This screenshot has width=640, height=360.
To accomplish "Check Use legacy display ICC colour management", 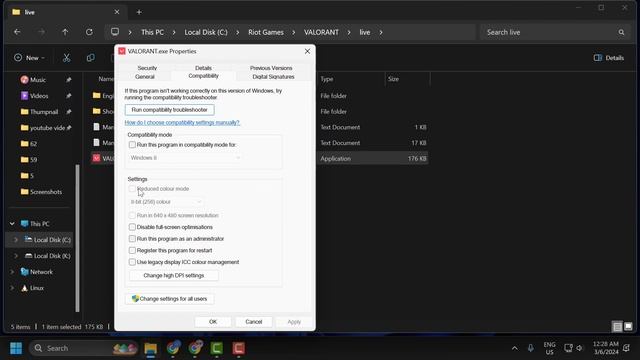I will [132, 262].
